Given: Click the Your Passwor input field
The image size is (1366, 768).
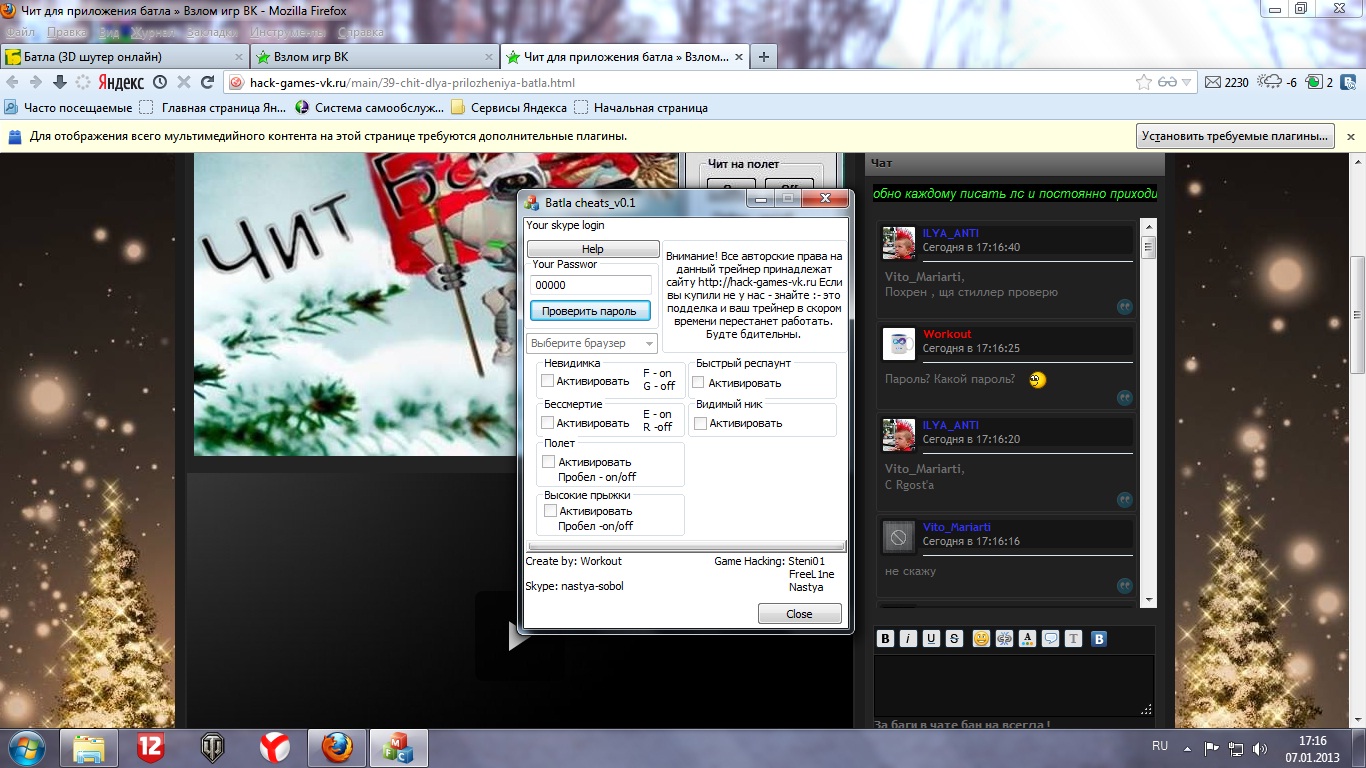Looking at the screenshot, I should click(590, 285).
